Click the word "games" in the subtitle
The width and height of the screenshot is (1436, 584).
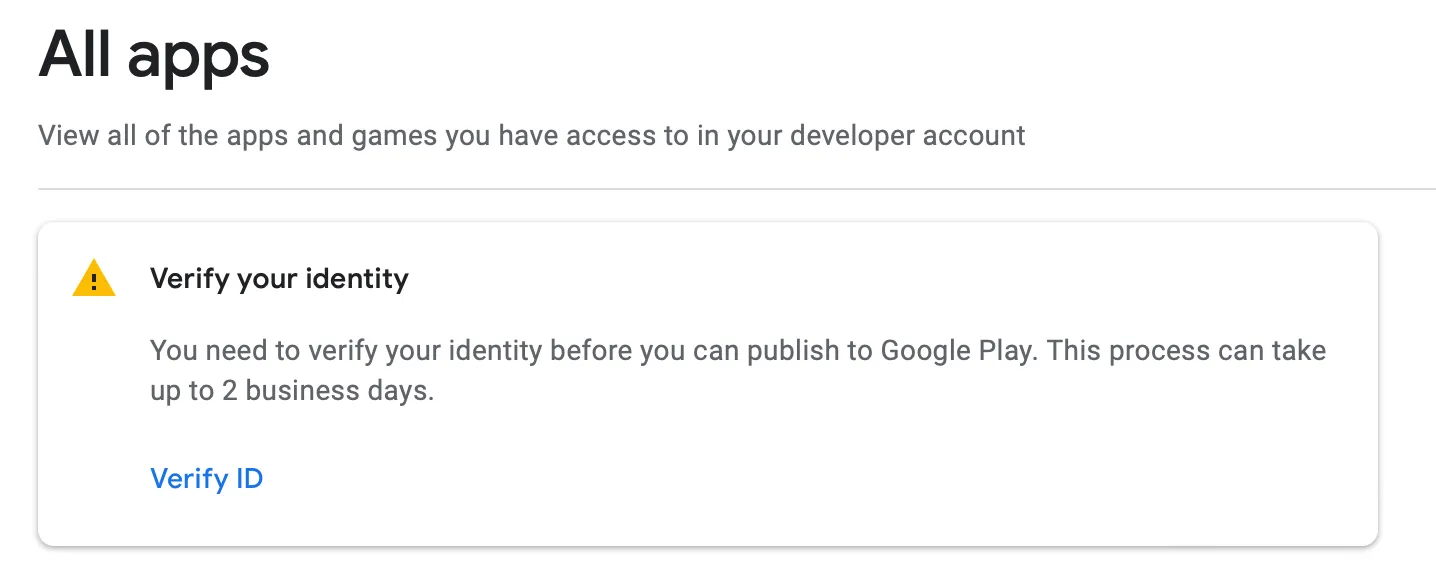pyautogui.click(x=393, y=135)
